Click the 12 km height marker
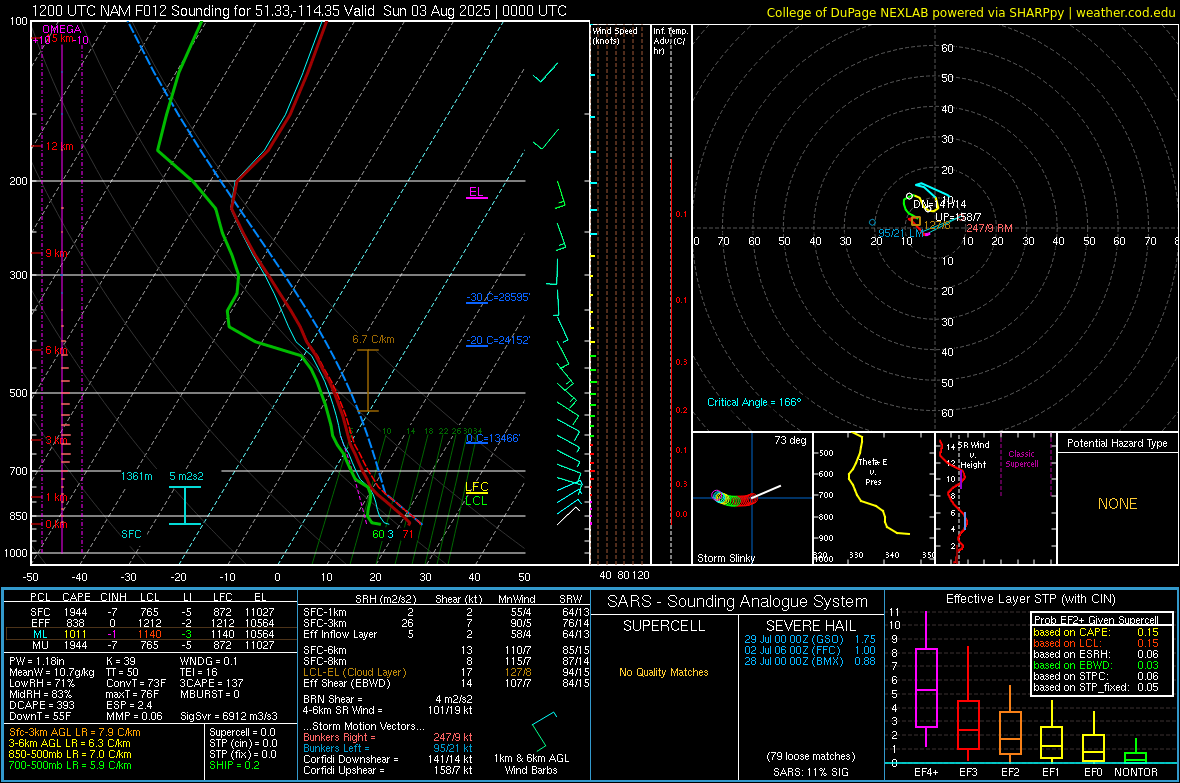 click(x=59, y=146)
